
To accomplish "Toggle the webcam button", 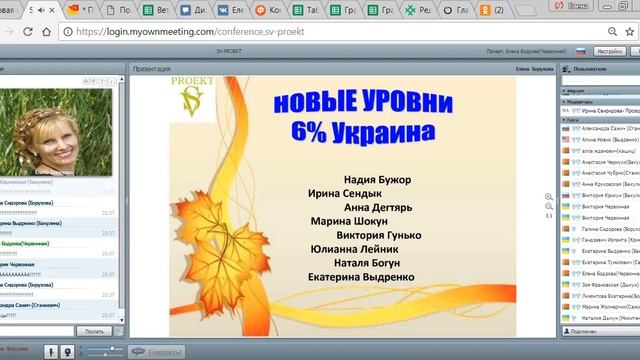I will coord(67,351).
